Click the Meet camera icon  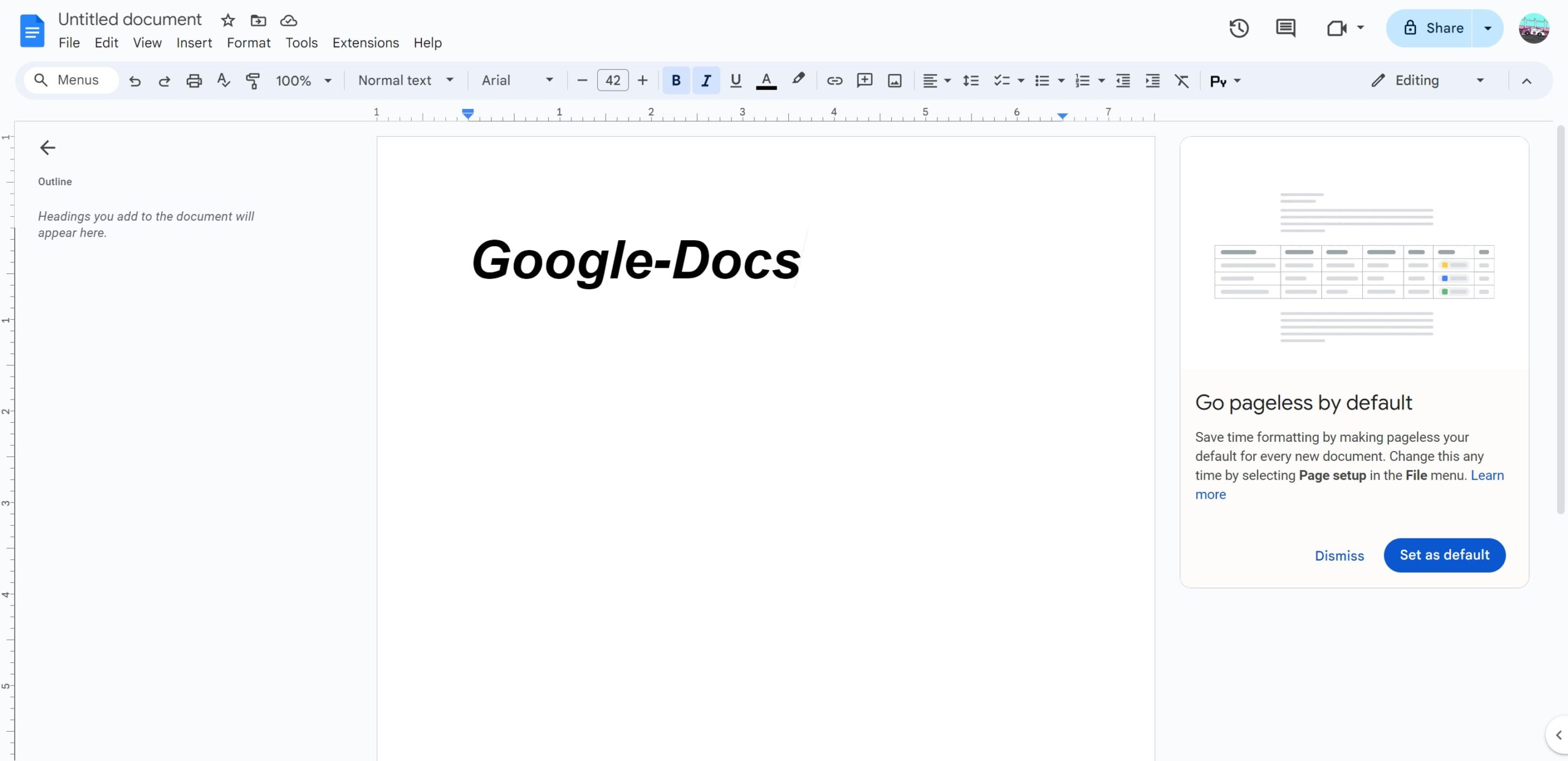click(x=1336, y=28)
